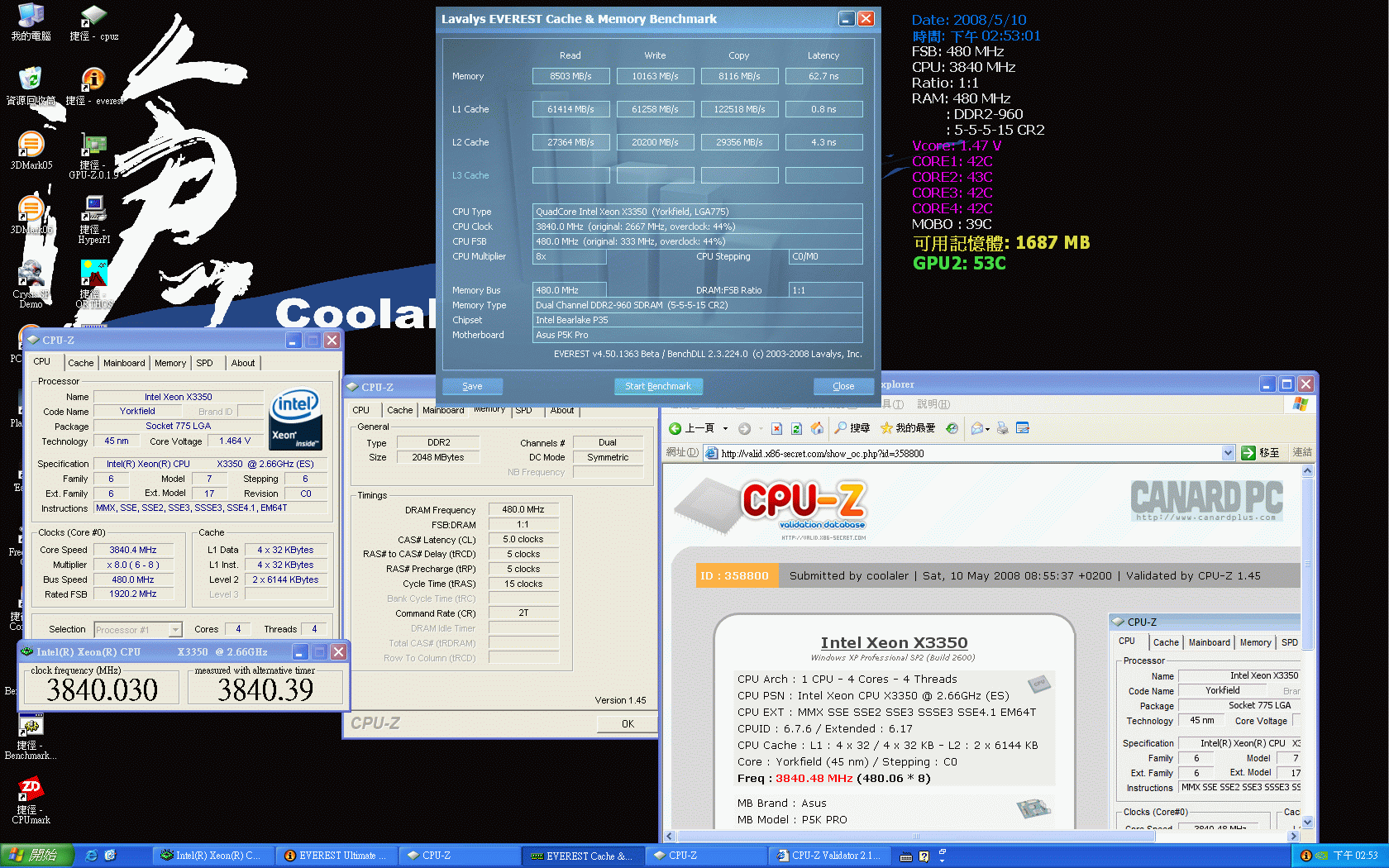The width and height of the screenshot is (1389, 868).
Task: Click the Forward arrow in Internet Explorer
Action: [744, 428]
